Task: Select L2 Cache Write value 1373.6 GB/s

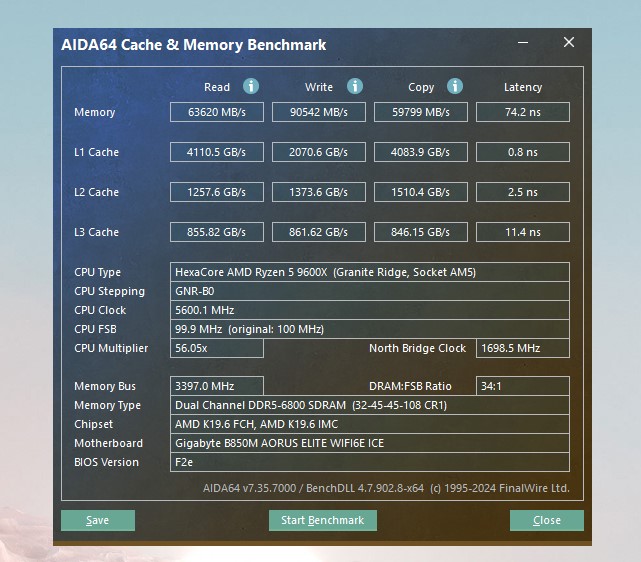Action: point(318,192)
